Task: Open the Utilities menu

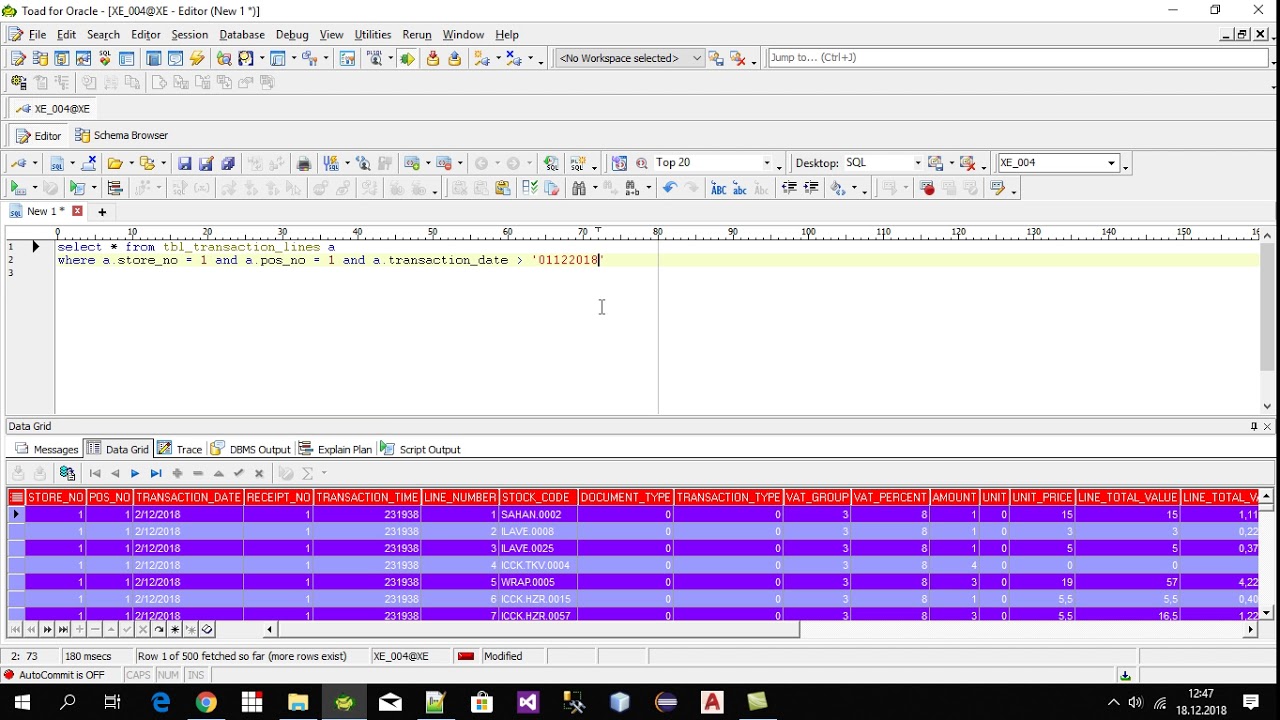Action: [372, 35]
